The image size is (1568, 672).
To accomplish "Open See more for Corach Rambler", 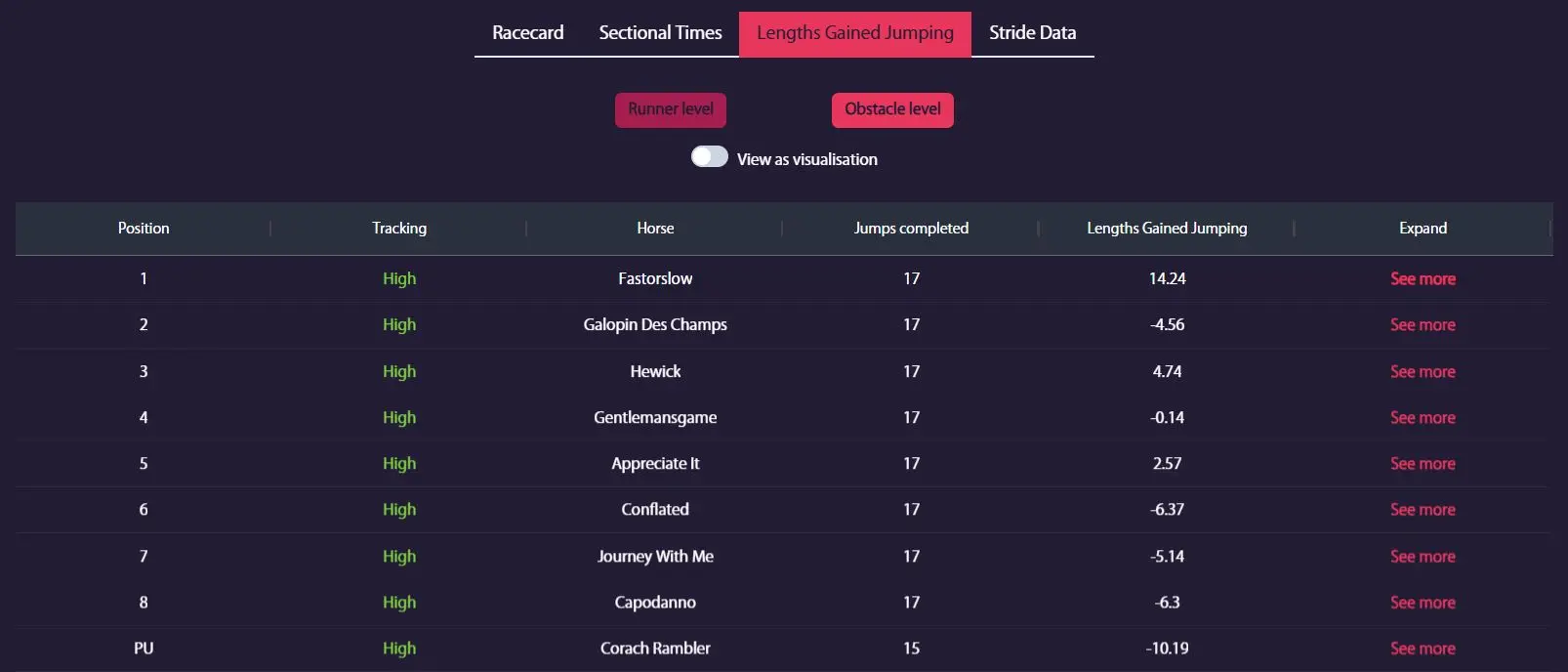I will pos(1423,649).
